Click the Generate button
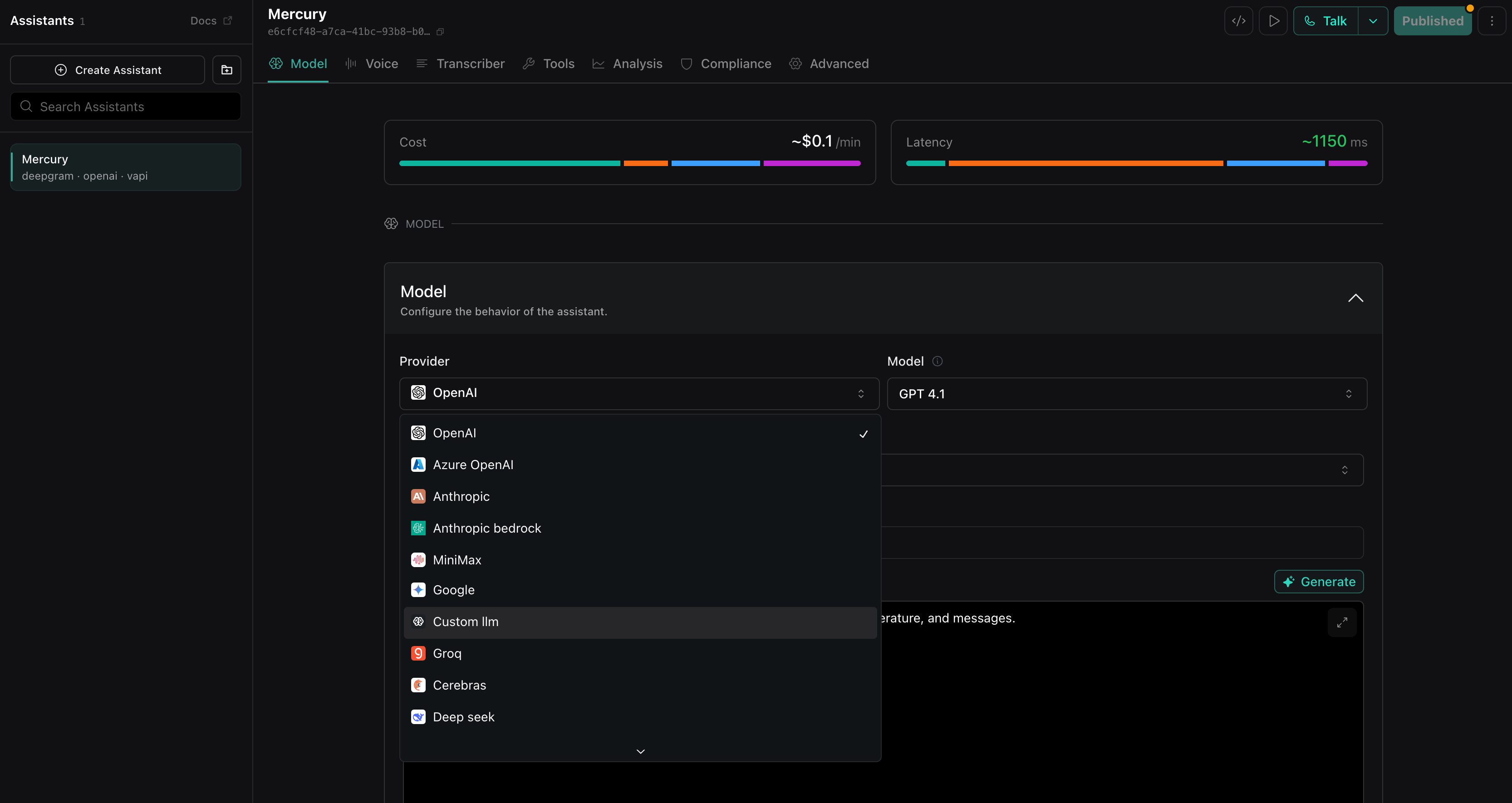 pos(1318,582)
